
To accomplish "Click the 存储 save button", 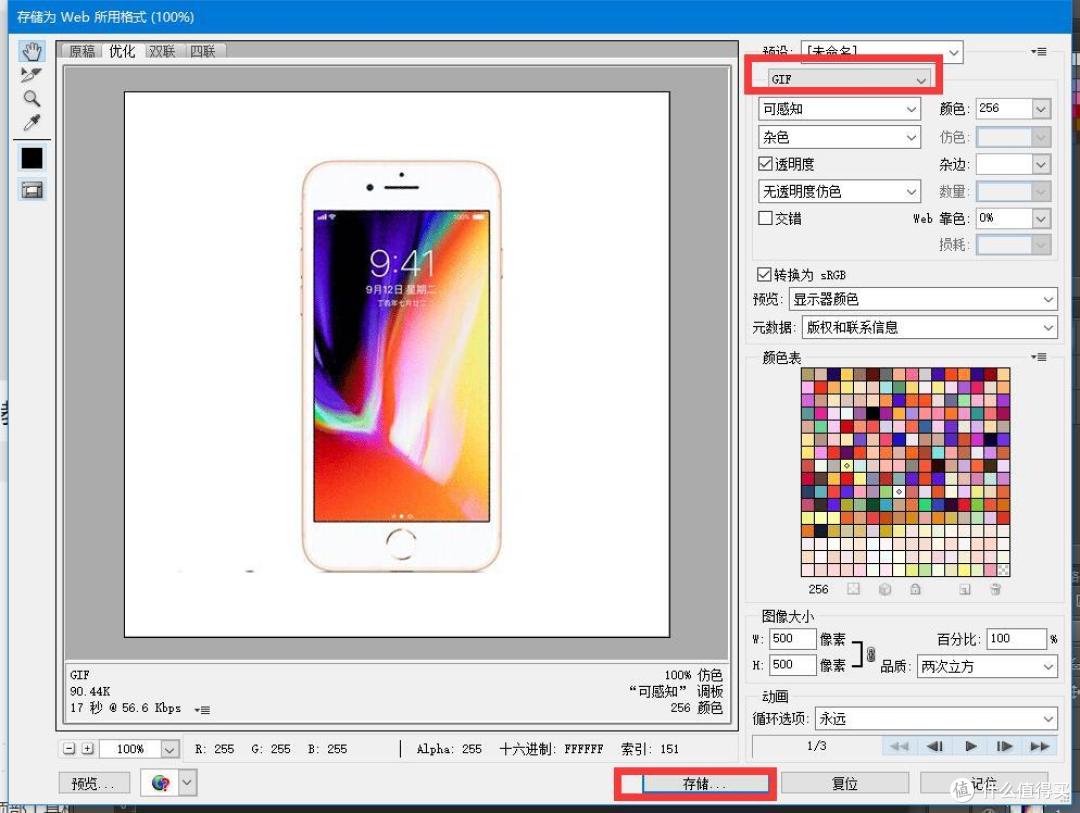I will coord(705,783).
